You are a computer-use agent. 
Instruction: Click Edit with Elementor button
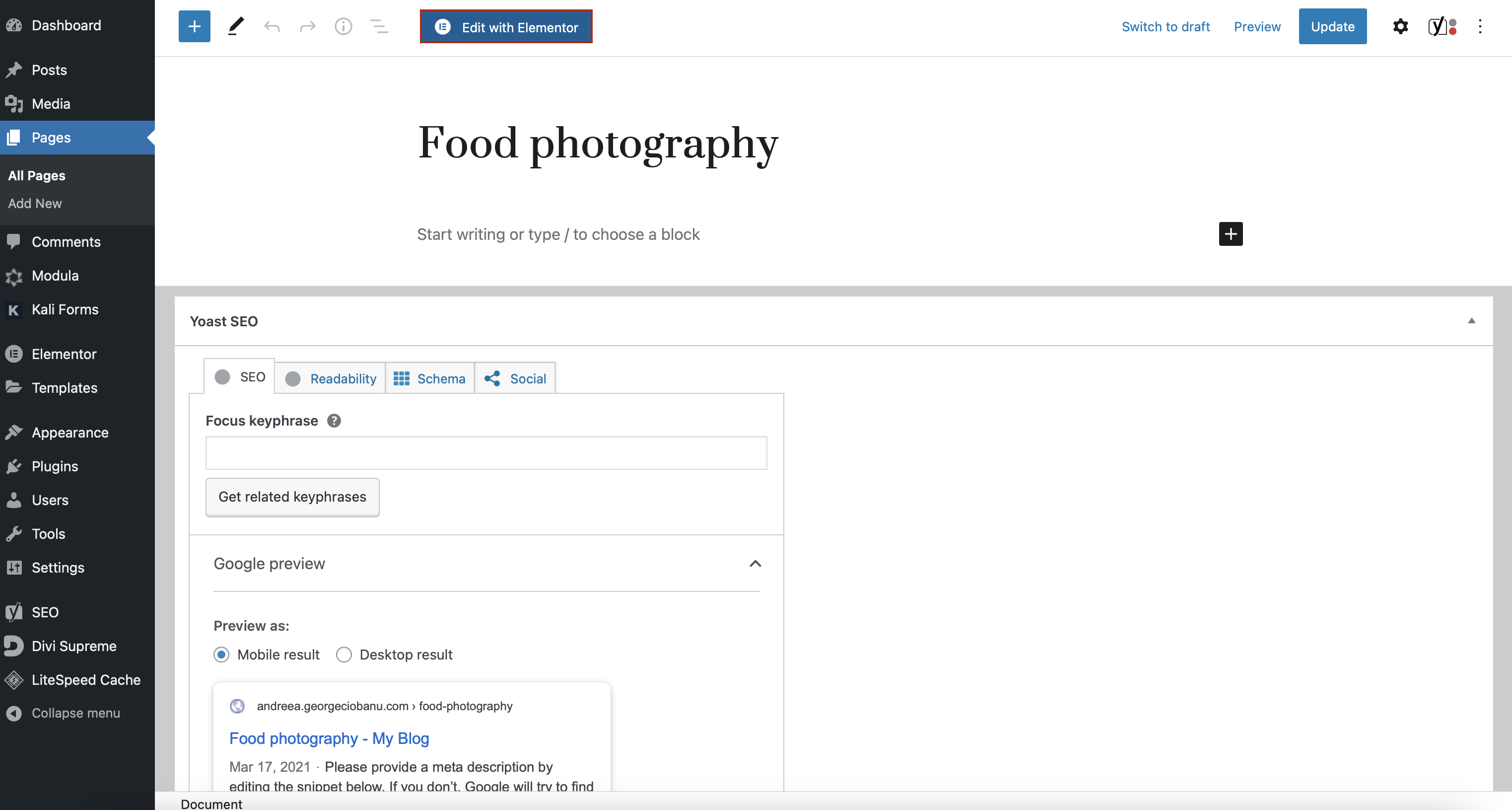point(506,27)
